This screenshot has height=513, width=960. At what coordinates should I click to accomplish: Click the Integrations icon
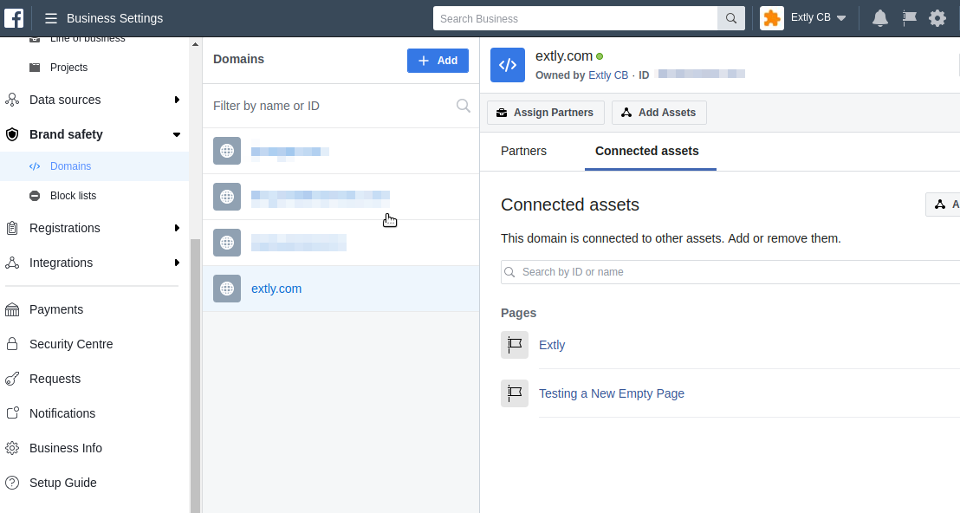12,263
